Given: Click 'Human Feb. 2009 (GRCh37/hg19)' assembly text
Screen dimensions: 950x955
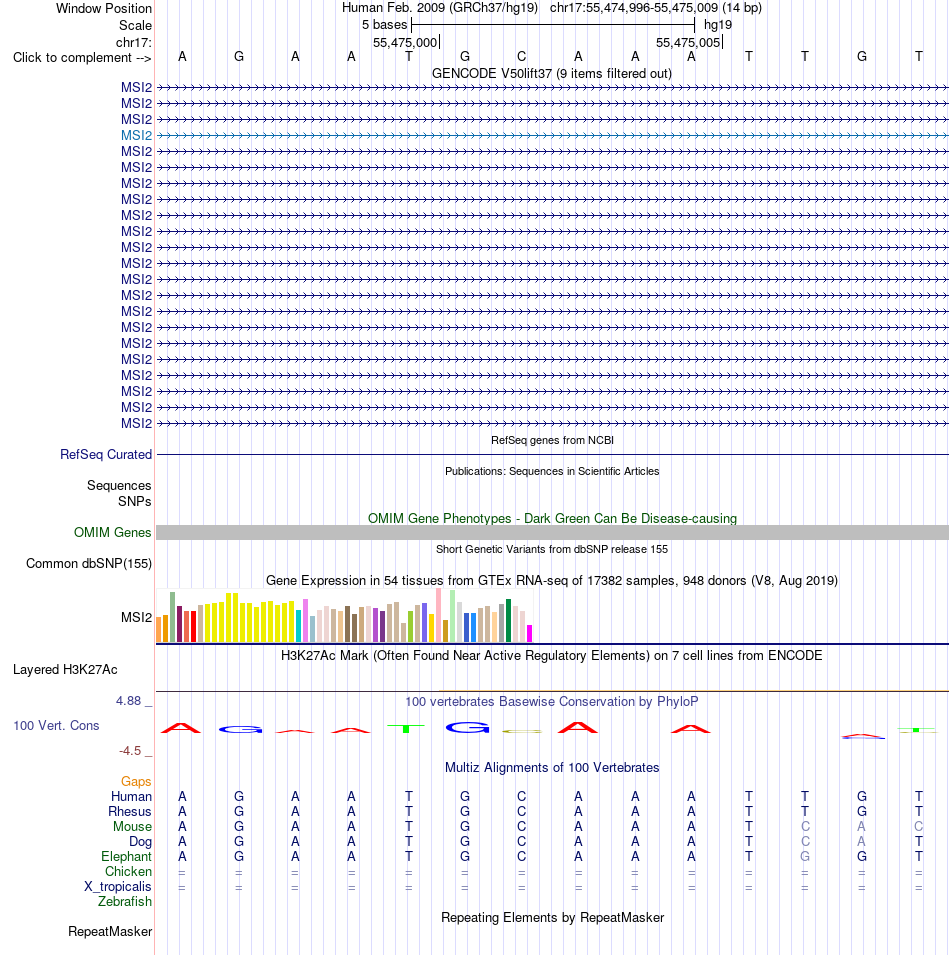Looking at the screenshot, I should point(440,8).
